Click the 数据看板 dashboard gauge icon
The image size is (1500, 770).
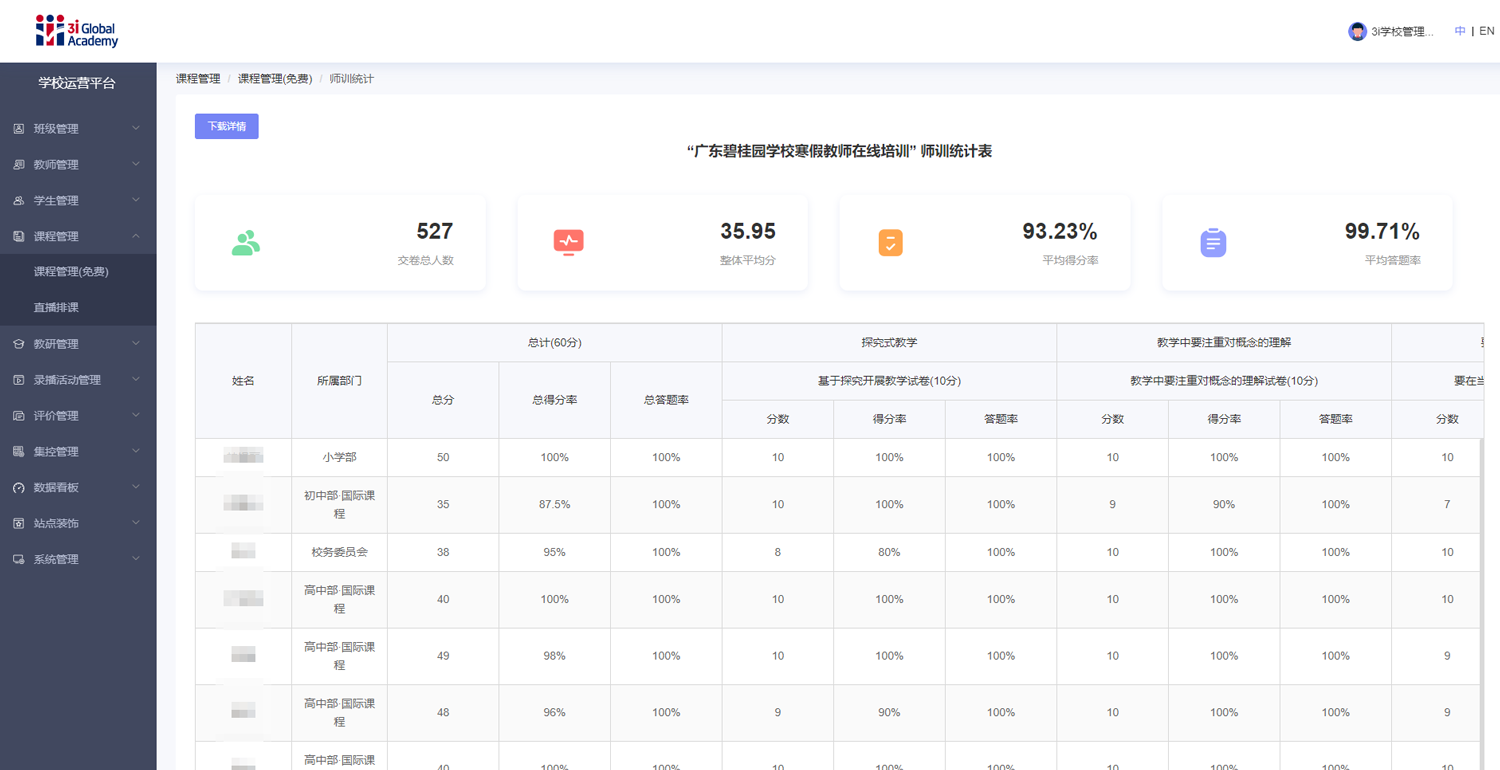pyautogui.click(x=19, y=488)
